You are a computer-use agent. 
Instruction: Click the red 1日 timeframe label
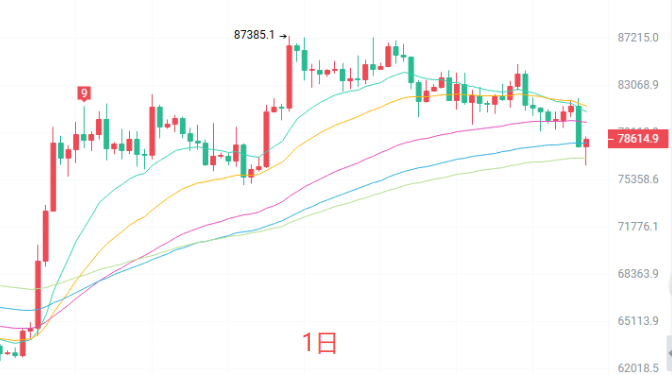pos(319,342)
